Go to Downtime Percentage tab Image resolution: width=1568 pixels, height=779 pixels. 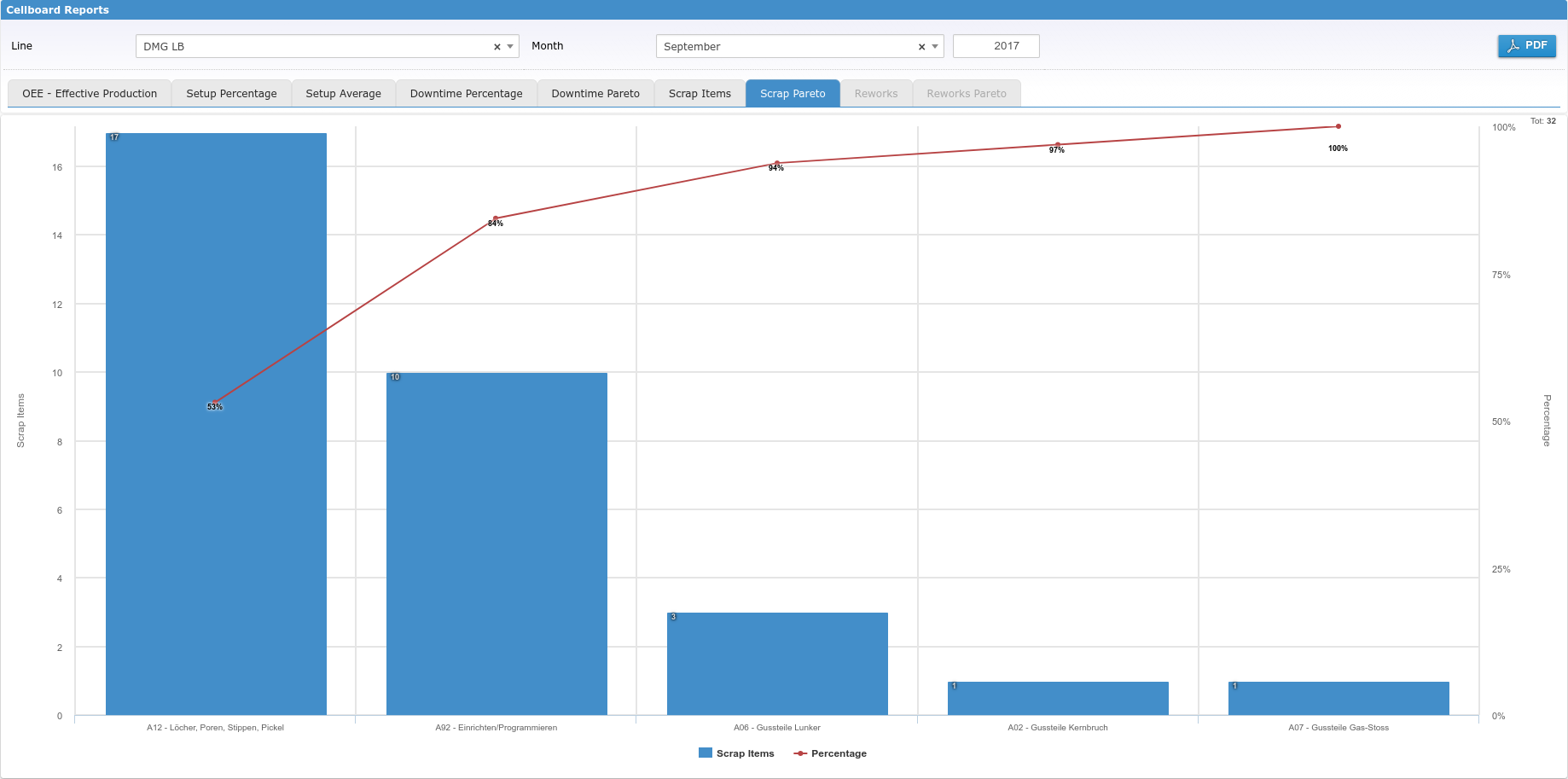[466, 94]
